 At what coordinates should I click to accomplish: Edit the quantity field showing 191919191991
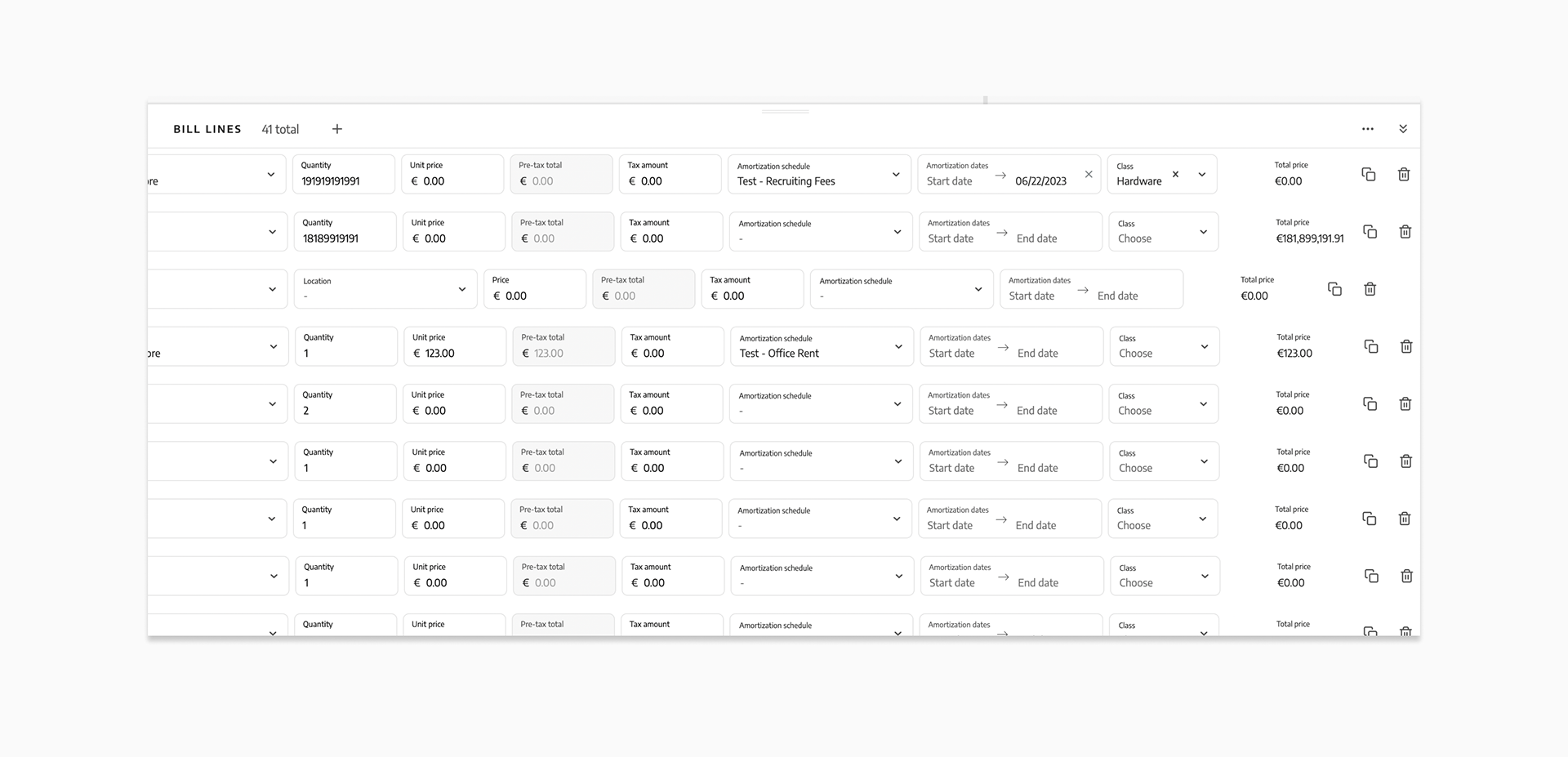[x=344, y=174]
